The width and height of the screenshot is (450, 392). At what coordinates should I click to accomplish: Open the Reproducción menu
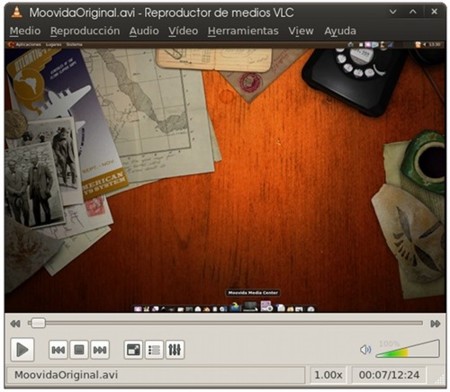[85, 31]
